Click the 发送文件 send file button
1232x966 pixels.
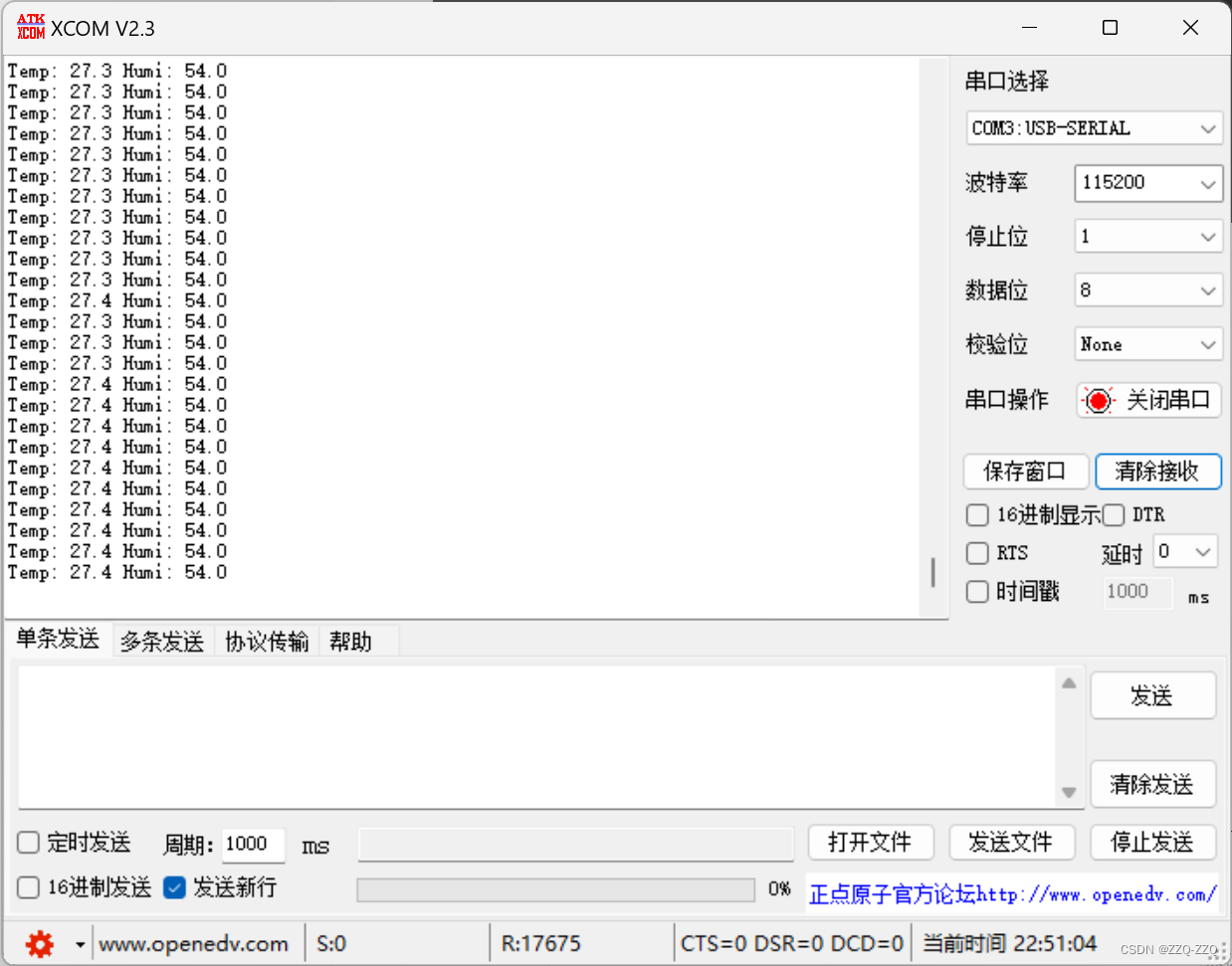tap(1012, 843)
